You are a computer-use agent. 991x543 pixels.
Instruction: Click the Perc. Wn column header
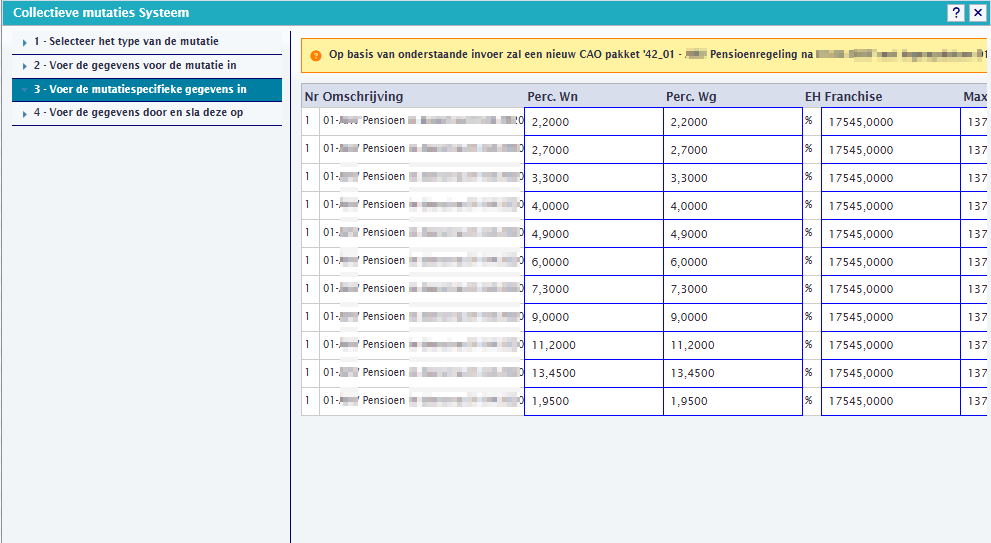pyautogui.click(x=552, y=97)
